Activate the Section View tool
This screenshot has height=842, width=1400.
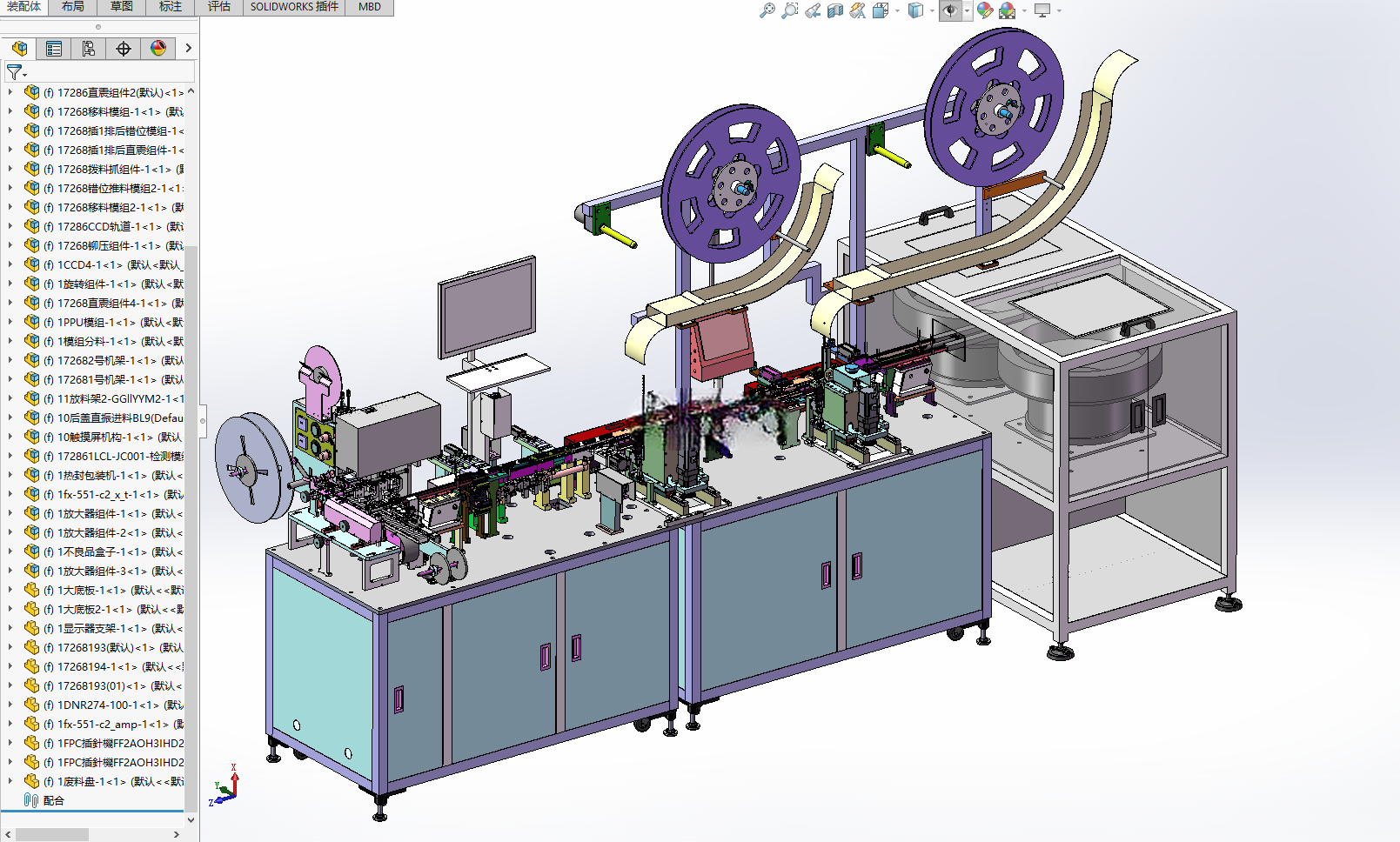tap(835, 10)
